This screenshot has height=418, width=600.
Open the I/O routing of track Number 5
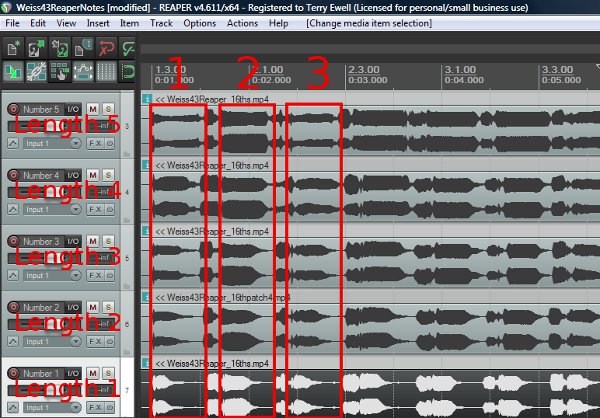[x=73, y=109]
